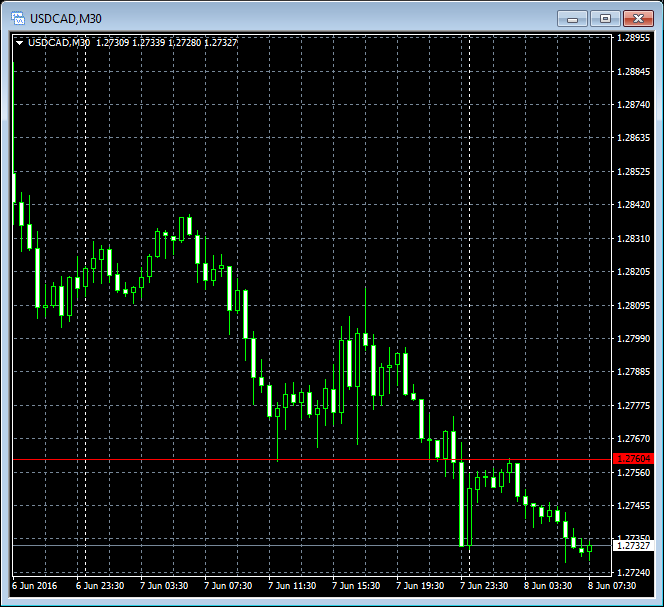Click the 1.27885 price scale label
Screen dimensions: 664x607
coord(634,371)
